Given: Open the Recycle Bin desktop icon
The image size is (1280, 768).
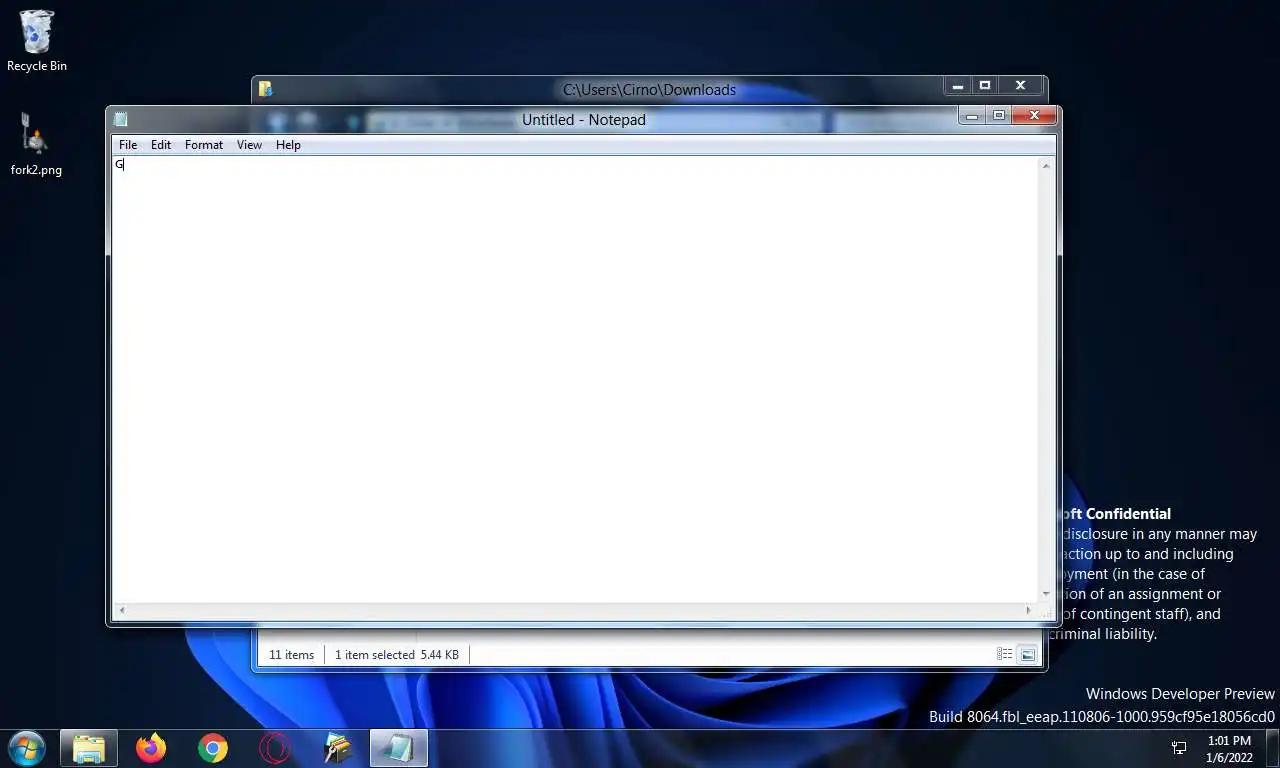Looking at the screenshot, I should point(37,41).
